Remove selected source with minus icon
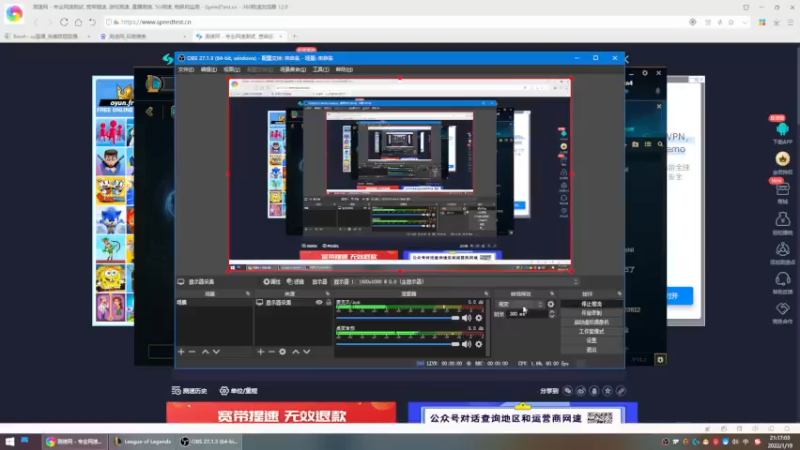 click(x=271, y=352)
